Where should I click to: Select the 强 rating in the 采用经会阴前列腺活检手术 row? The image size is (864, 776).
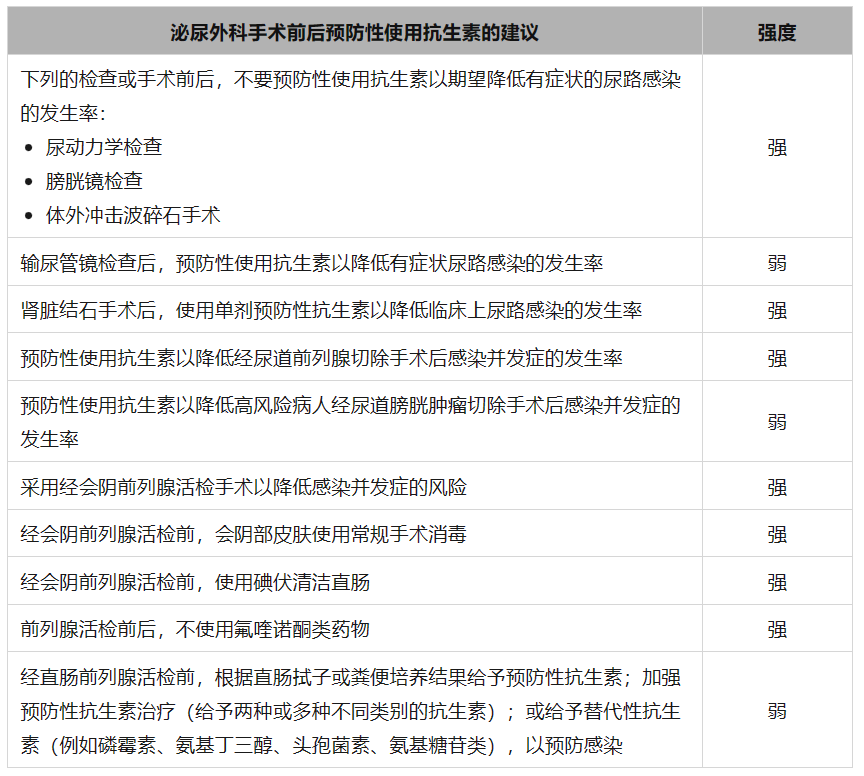(777, 487)
